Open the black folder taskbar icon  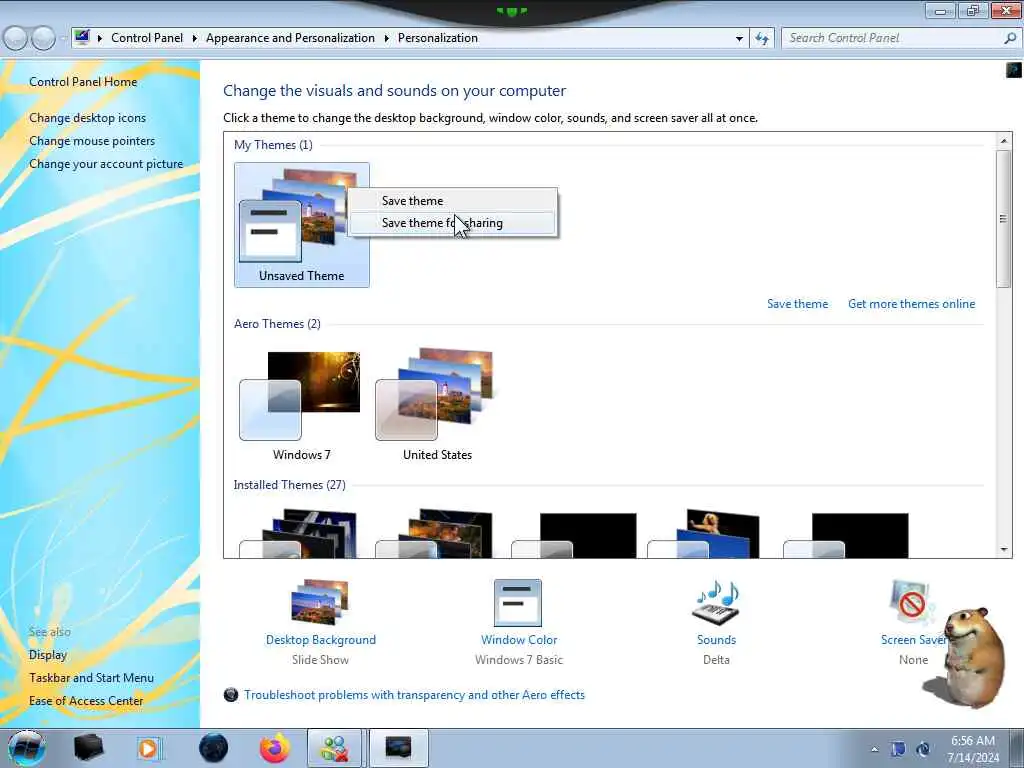[89, 748]
